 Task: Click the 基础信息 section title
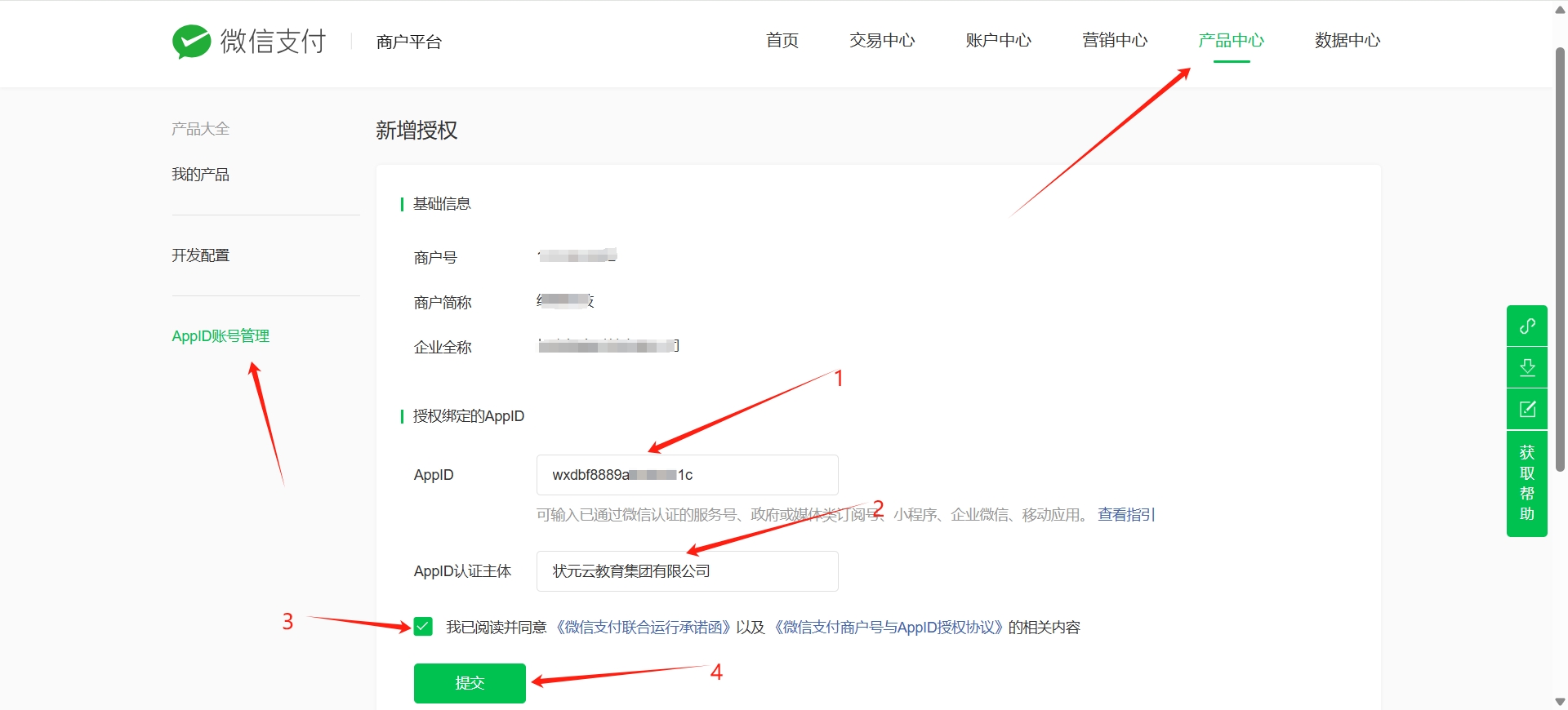pos(442,204)
